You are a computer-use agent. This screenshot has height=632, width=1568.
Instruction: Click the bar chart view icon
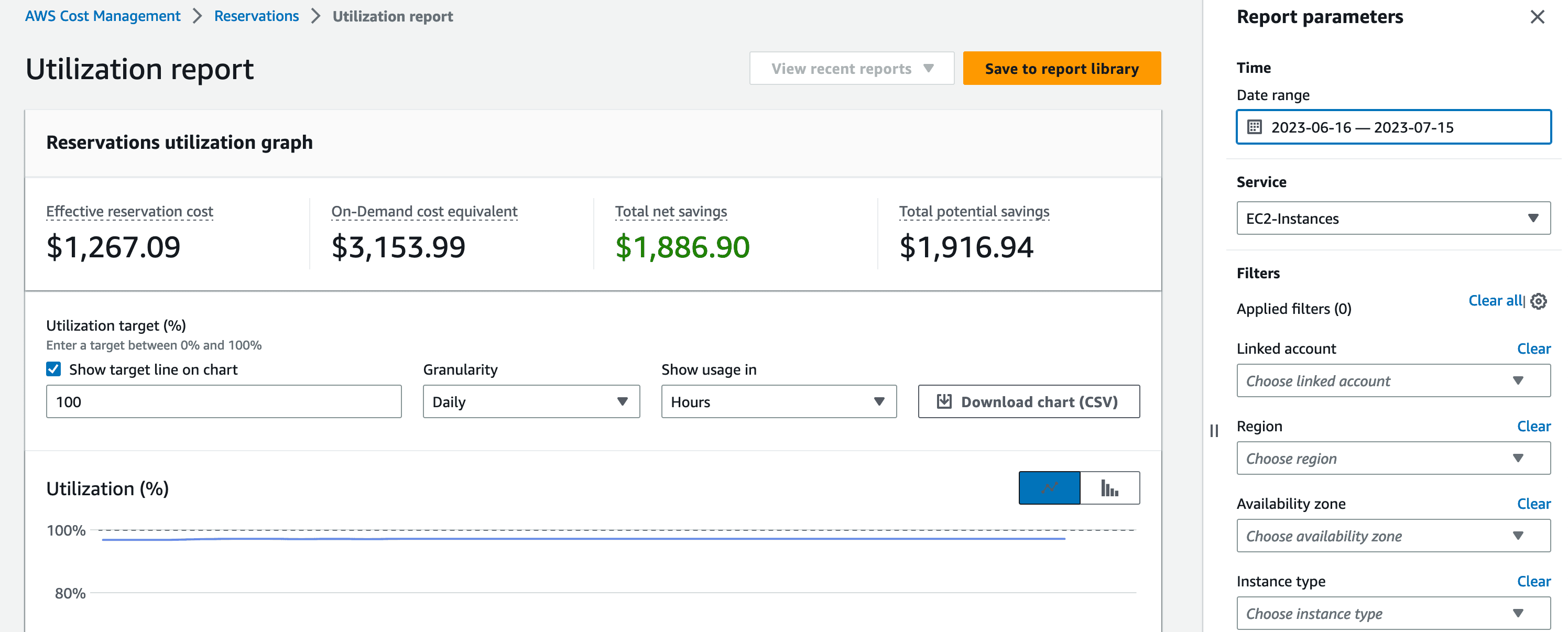1109,487
